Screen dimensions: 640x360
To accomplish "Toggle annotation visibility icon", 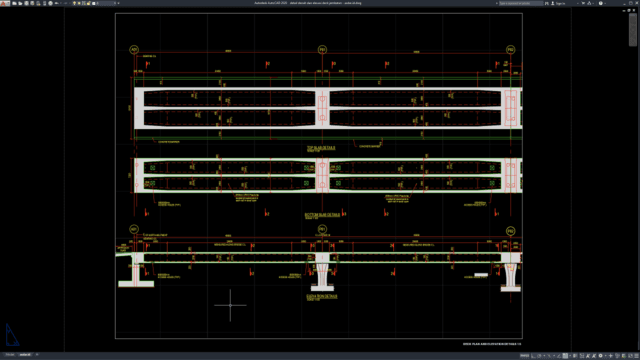I will (x=588, y=356).
